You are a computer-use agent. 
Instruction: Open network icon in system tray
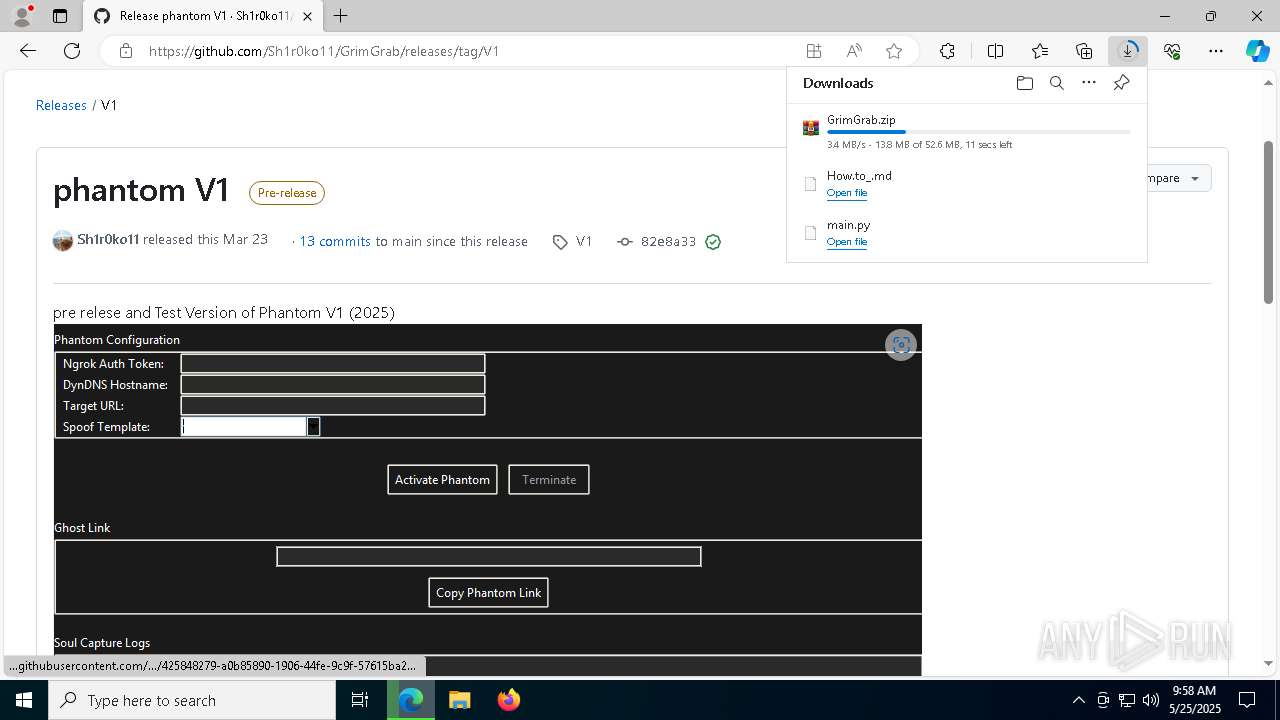point(1127,700)
